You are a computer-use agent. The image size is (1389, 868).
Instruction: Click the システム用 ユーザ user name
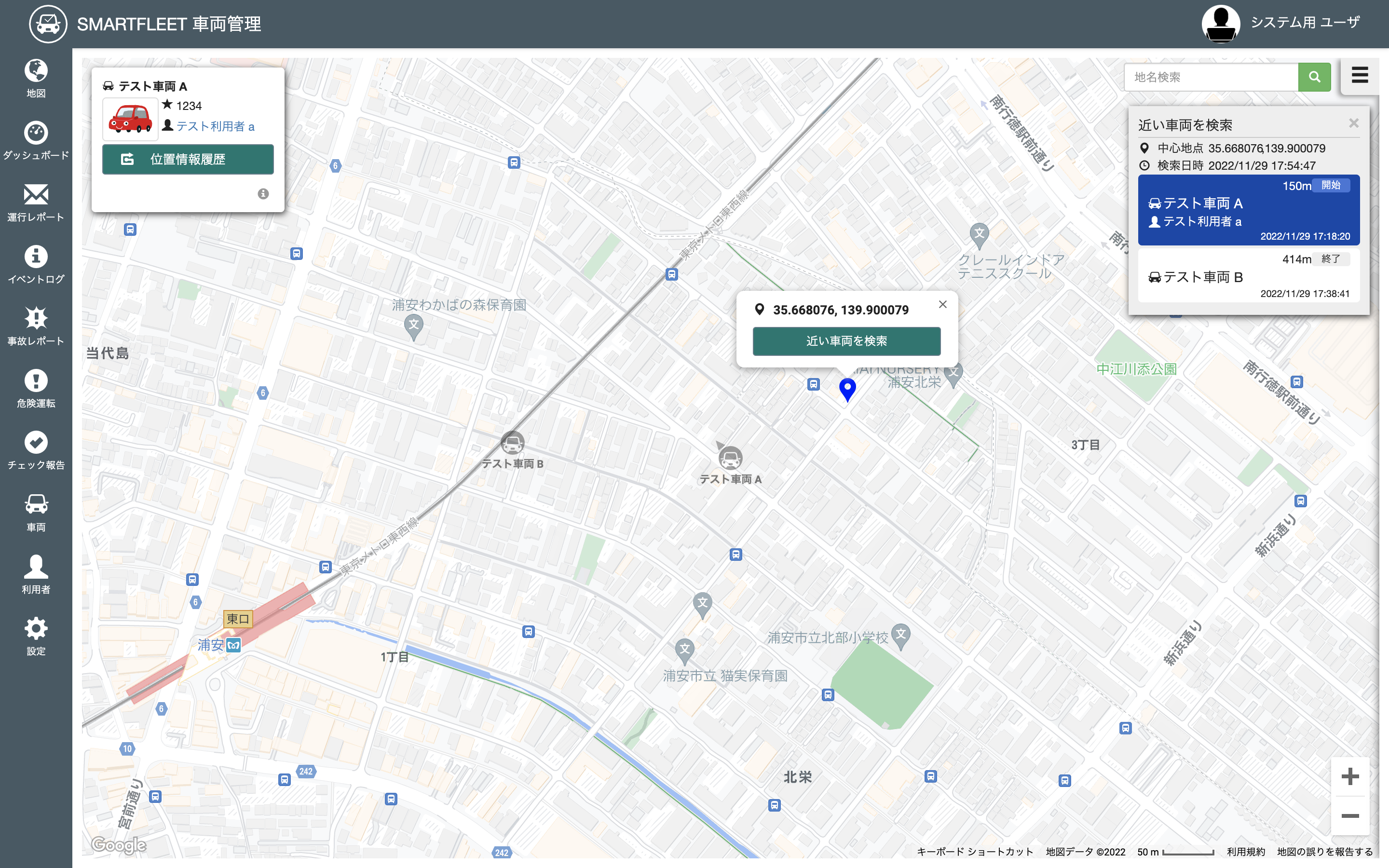tap(1305, 22)
